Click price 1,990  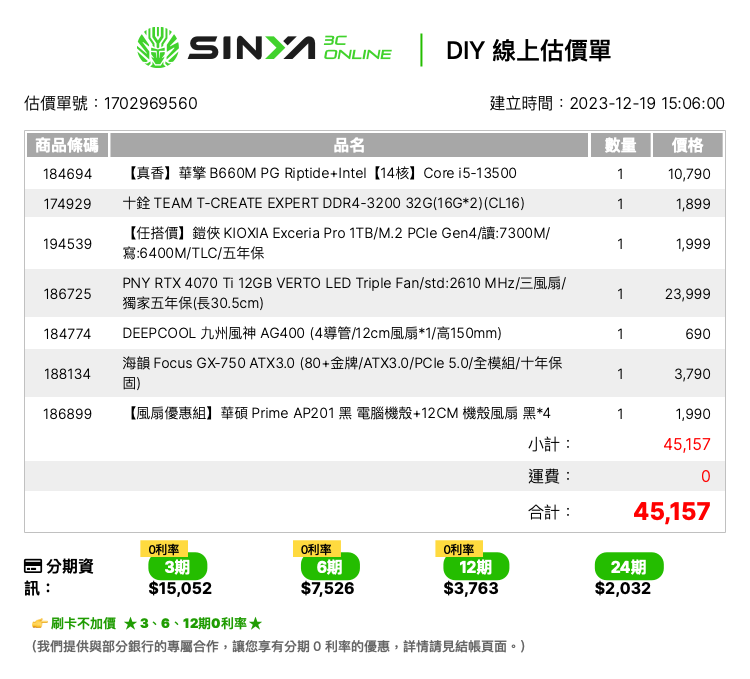[693, 414]
